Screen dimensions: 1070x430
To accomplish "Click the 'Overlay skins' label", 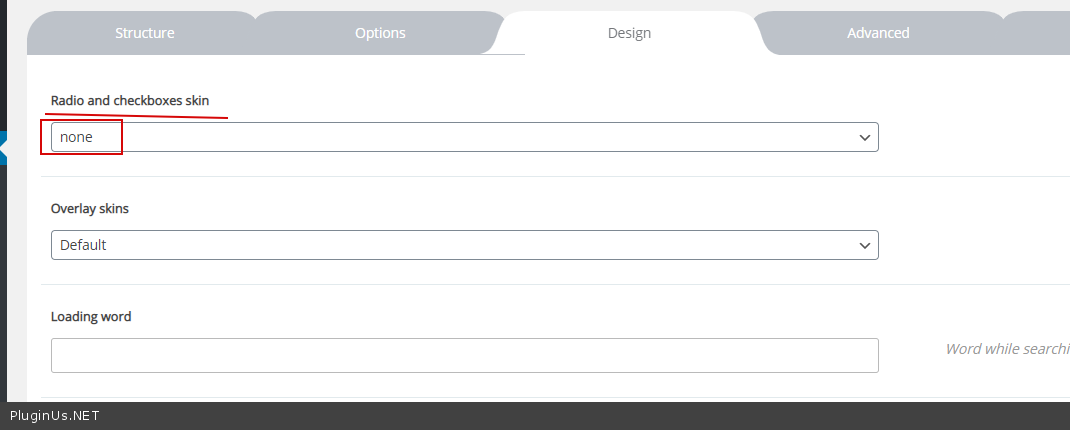I will click(x=90, y=209).
